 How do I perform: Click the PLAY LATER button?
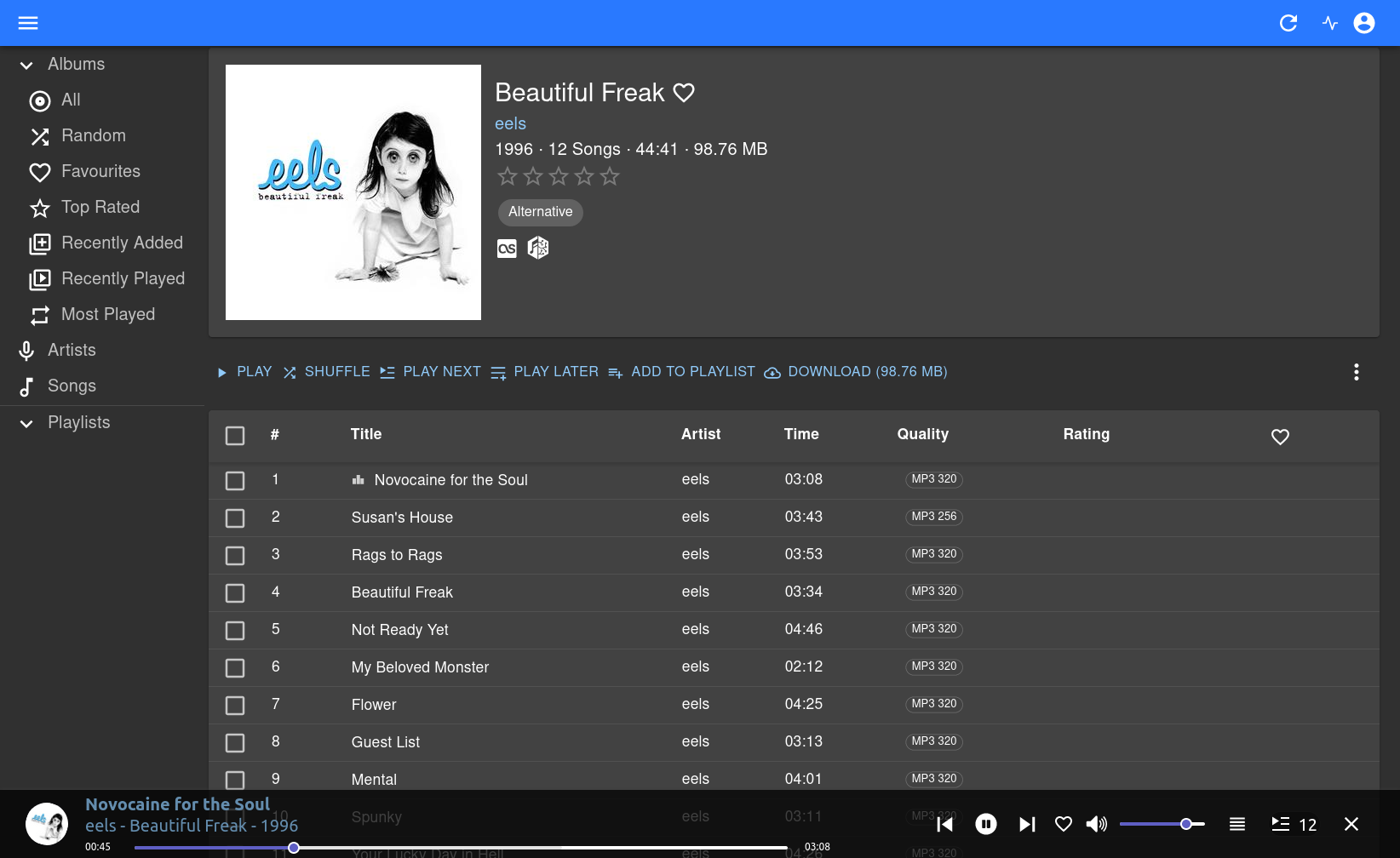coord(545,372)
